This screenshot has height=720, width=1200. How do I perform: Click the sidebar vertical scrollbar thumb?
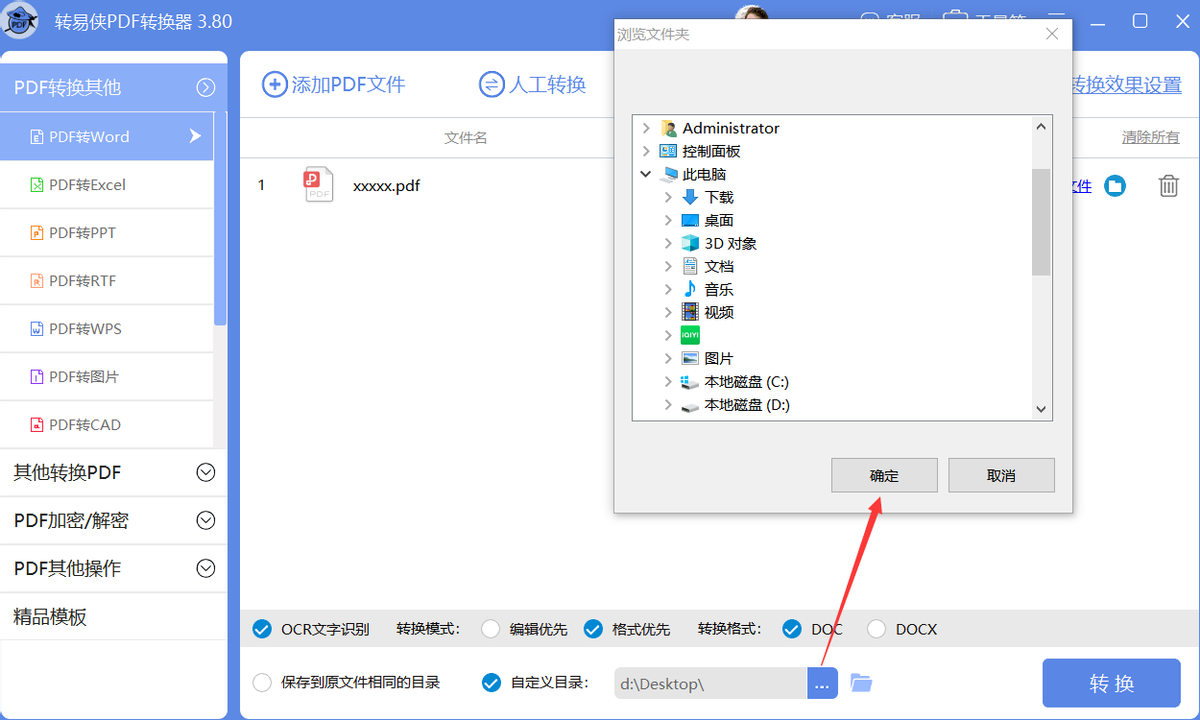coord(221,218)
